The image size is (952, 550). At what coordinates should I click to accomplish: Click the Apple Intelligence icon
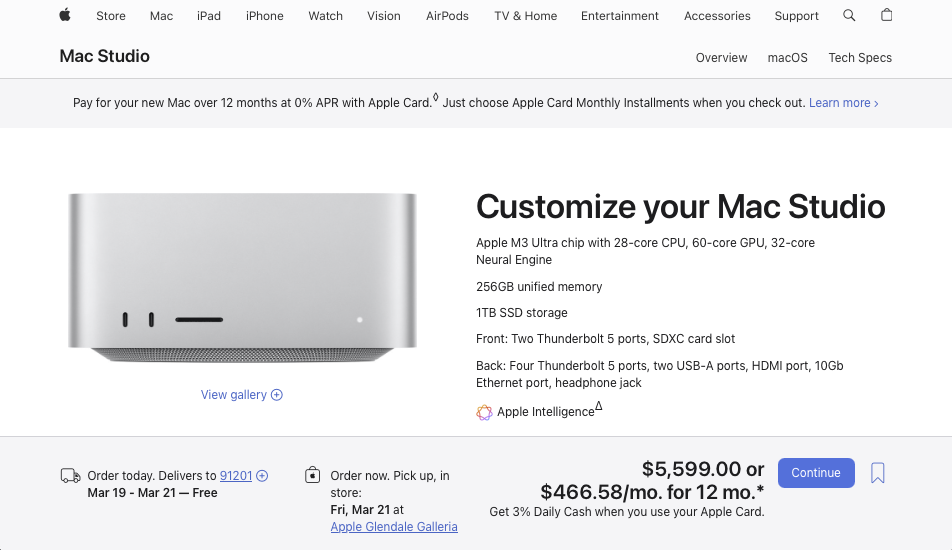[x=484, y=412]
